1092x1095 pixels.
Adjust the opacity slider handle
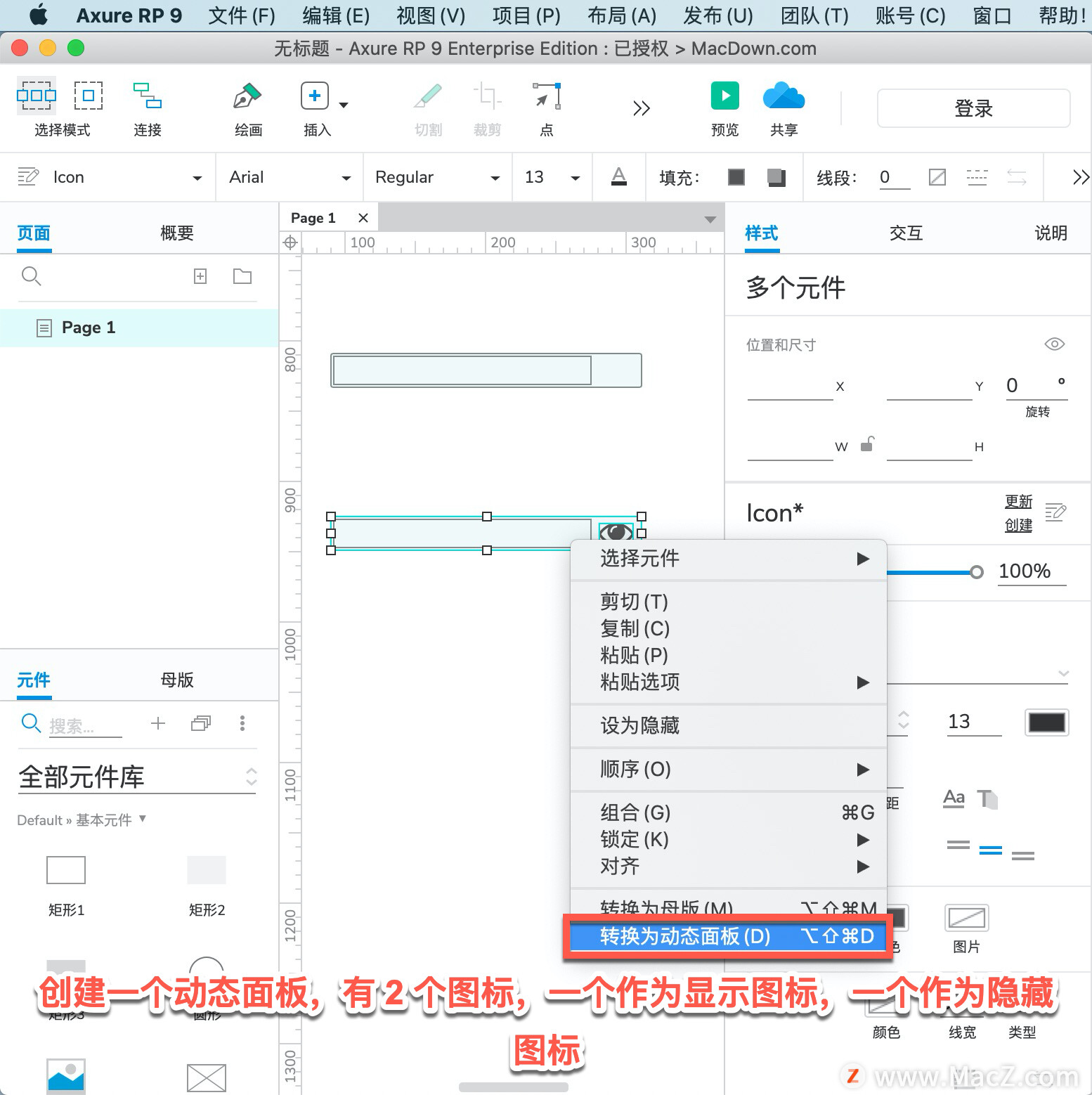point(976,571)
